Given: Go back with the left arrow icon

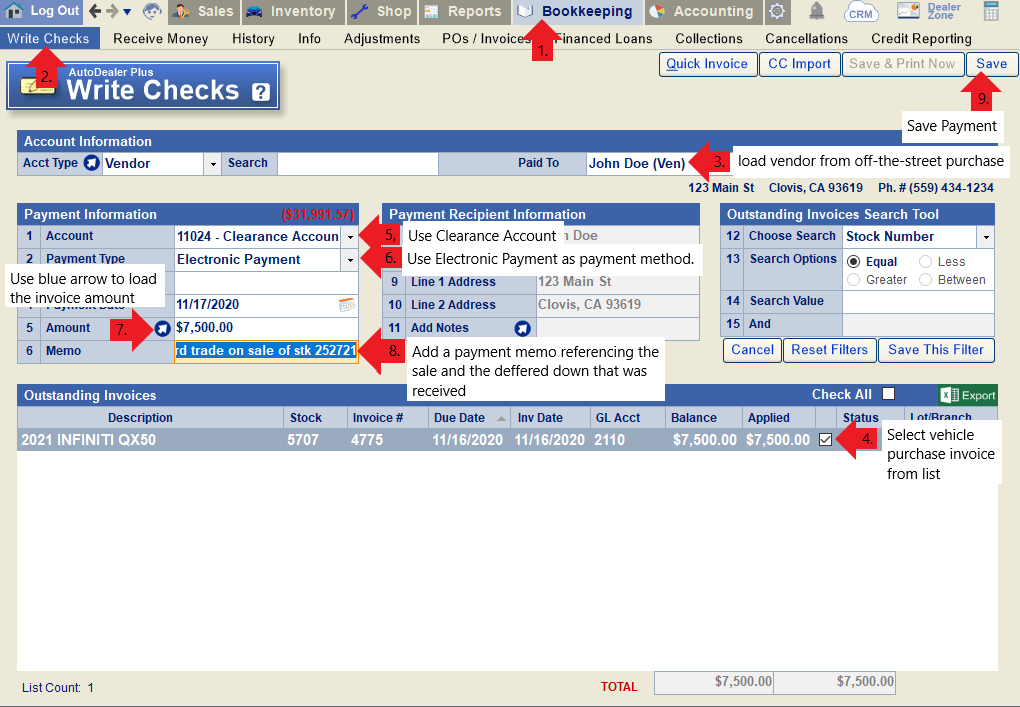Looking at the screenshot, I should coord(95,11).
